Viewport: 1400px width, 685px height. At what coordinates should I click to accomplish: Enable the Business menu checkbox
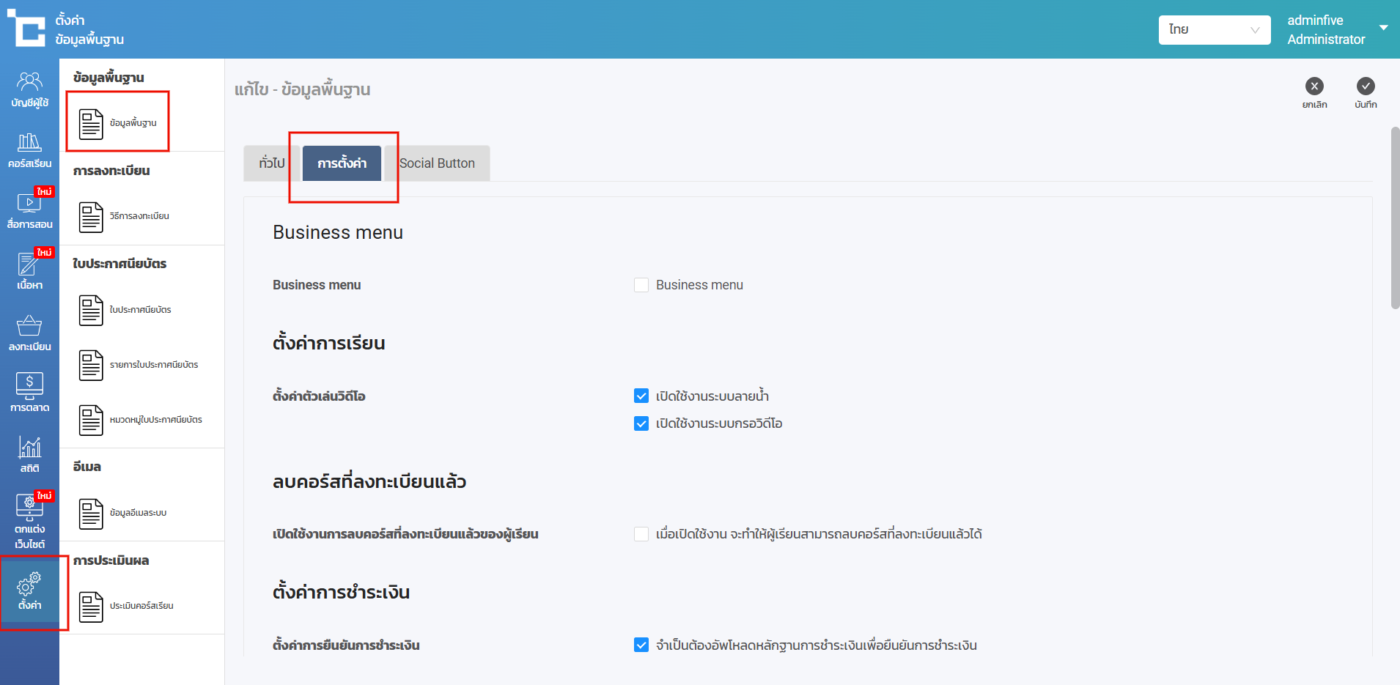tap(642, 285)
